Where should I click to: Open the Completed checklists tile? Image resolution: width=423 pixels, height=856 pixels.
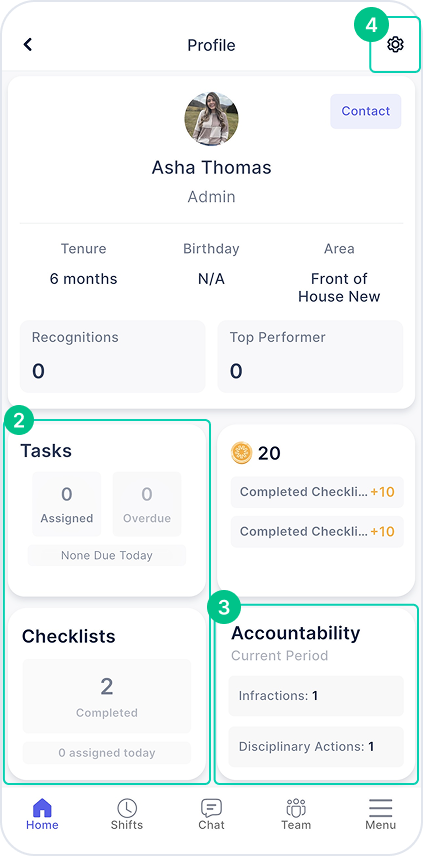pos(107,696)
